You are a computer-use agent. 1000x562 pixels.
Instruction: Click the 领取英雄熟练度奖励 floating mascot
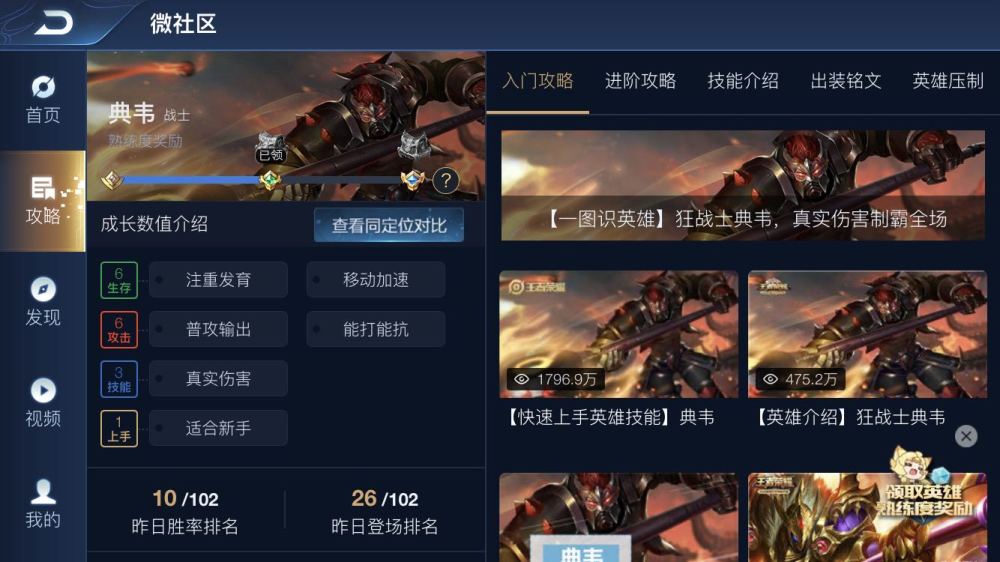pyautogui.click(x=926, y=485)
